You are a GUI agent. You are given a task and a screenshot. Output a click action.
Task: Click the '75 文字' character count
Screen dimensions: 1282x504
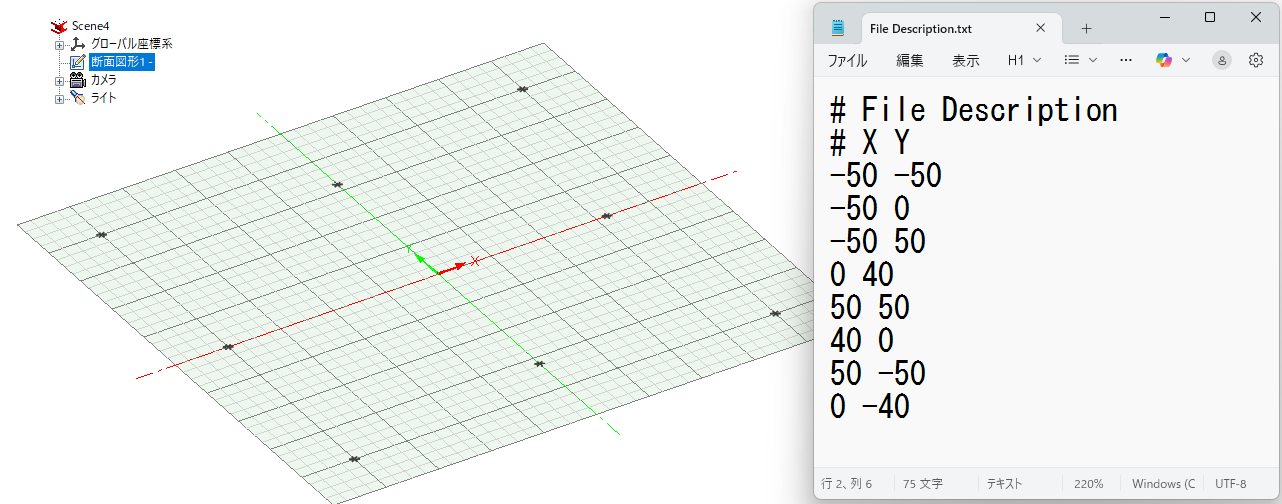coord(923,484)
